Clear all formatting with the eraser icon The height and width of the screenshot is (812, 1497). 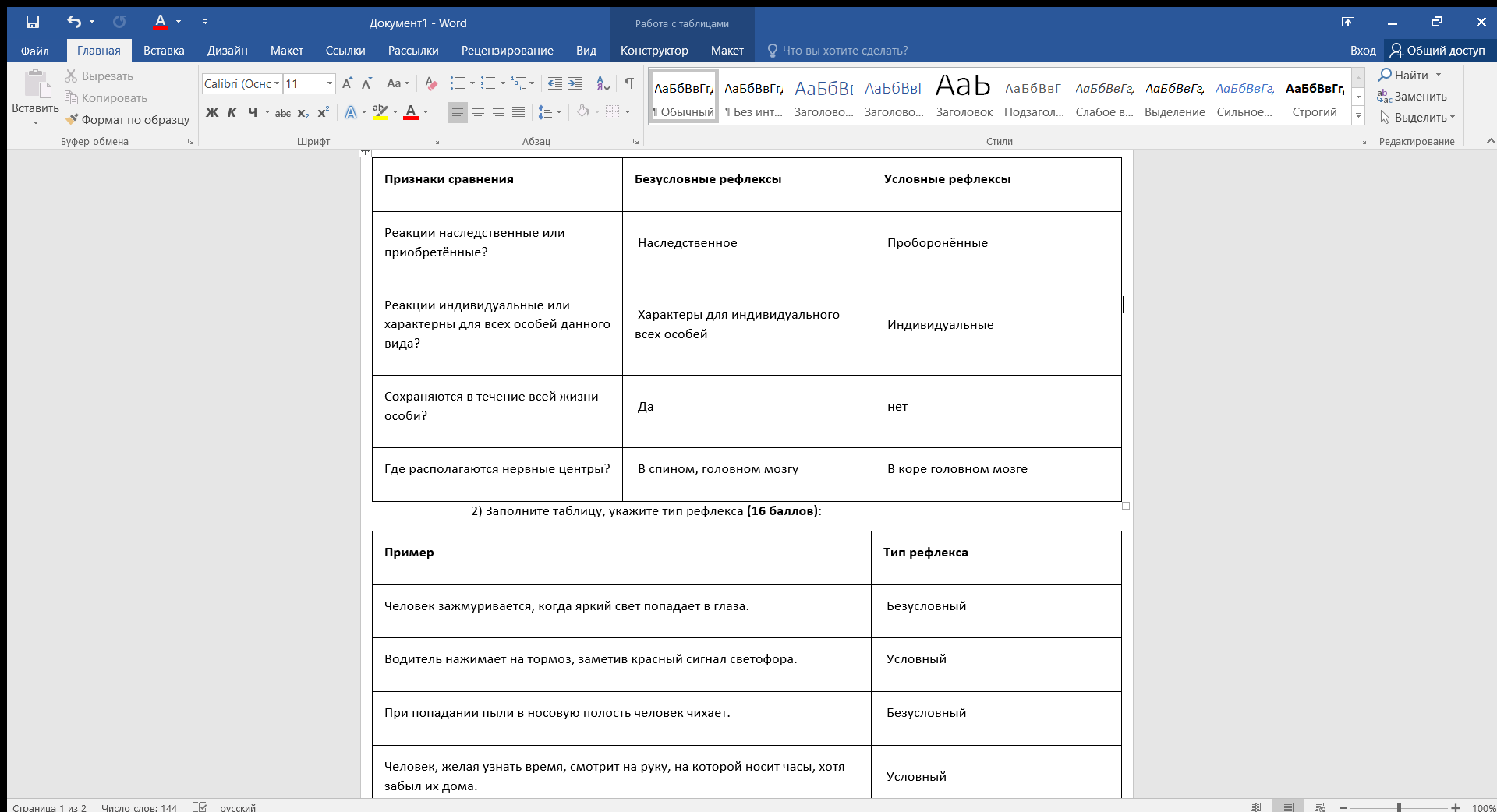point(430,83)
